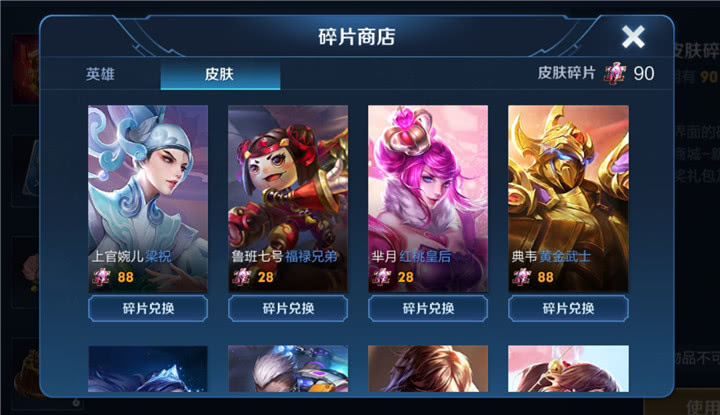Exchange fragments for 典韦 黄金武士 skin
The image size is (720, 415).
point(568,308)
